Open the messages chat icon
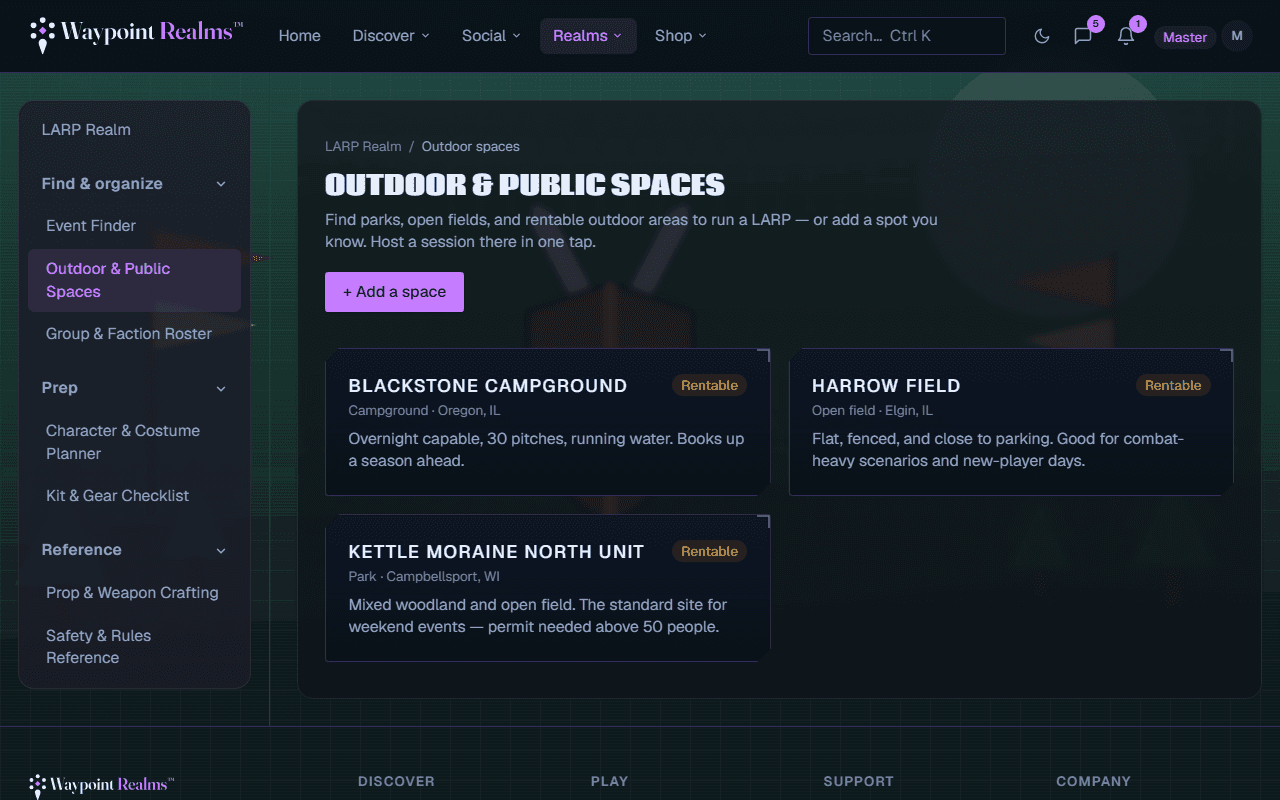The width and height of the screenshot is (1280, 800). pos(1083,36)
